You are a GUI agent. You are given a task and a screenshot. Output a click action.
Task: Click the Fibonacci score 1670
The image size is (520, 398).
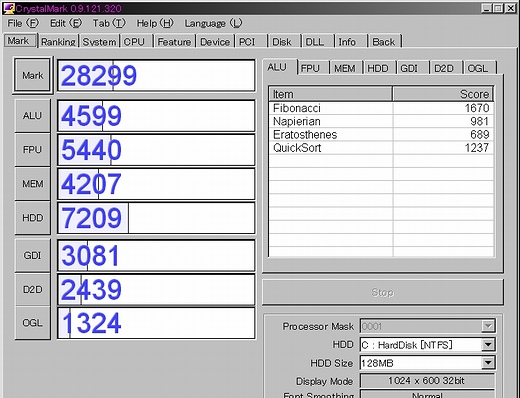tap(477, 108)
